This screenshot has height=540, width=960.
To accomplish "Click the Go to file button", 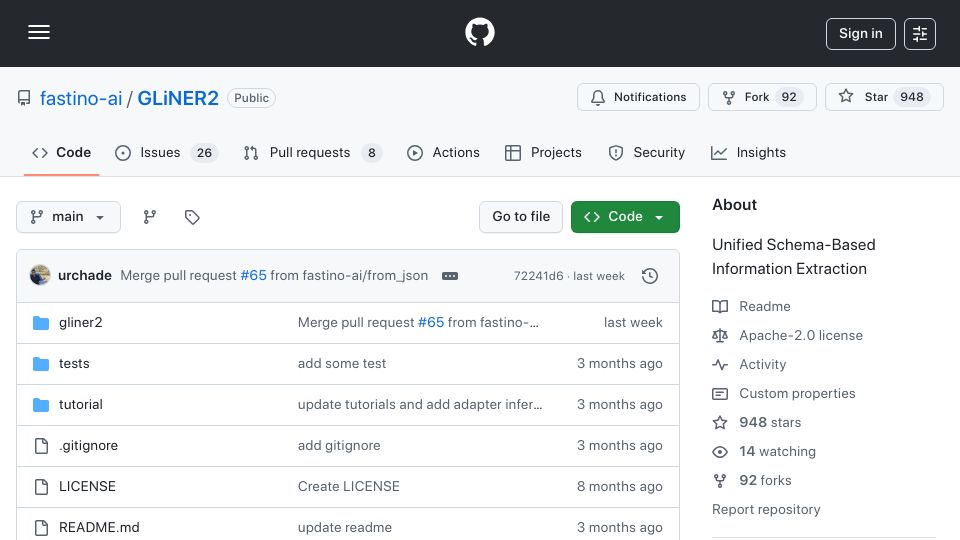I will click(521, 217).
